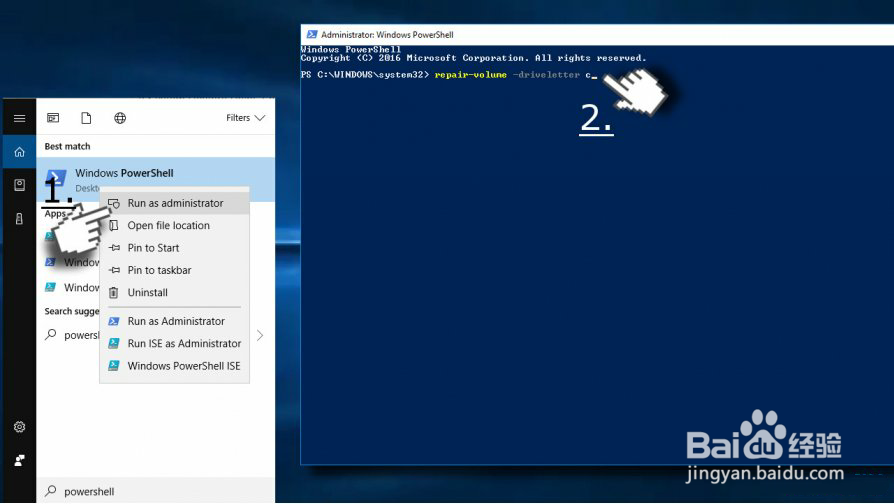The image size is (894, 504).
Task: Click the -driveletter parameter text
Action: [546, 75]
